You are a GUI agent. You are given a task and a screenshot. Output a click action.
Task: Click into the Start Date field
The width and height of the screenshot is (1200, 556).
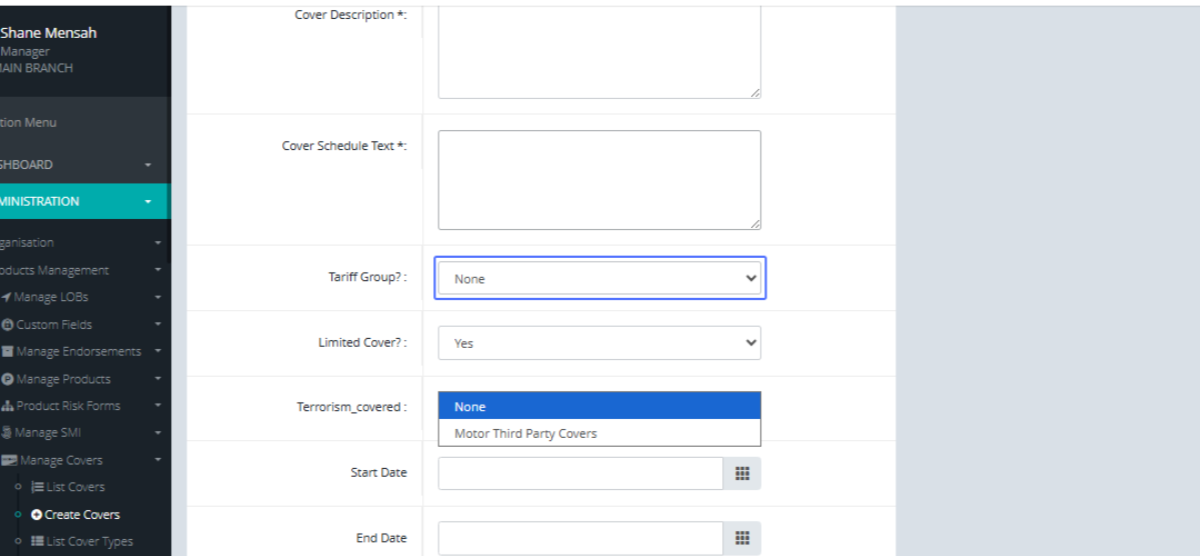coord(580,473)
